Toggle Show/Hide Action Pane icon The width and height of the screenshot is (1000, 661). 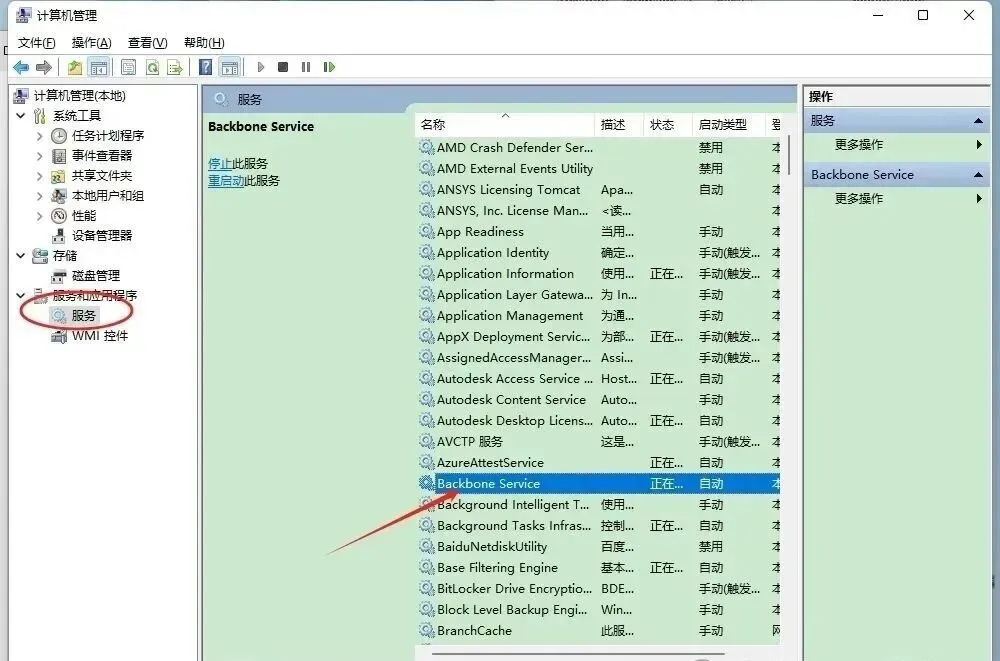[x=230, y=67]
